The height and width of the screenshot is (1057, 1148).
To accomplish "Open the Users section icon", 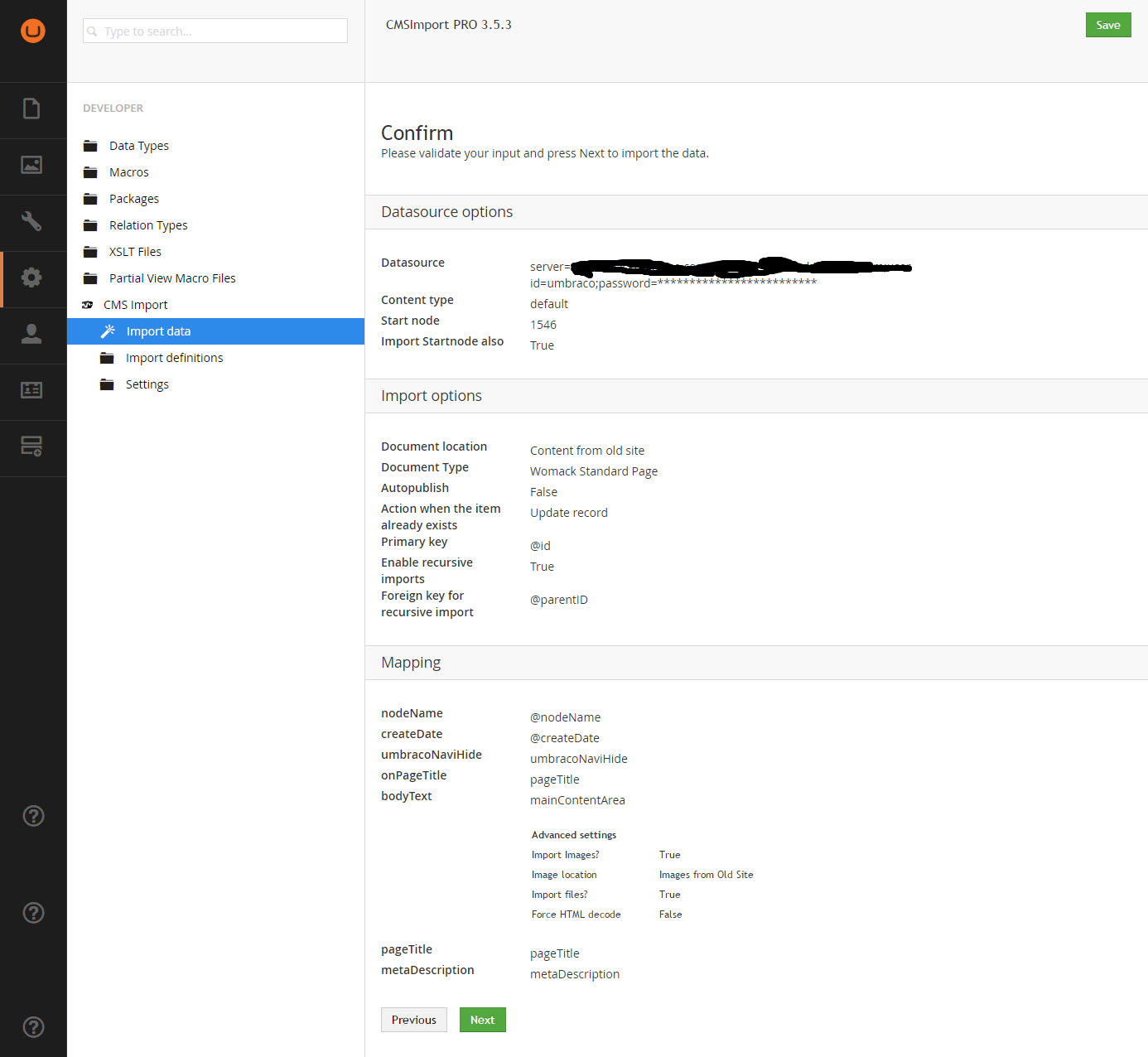I will tap(31, 334).
